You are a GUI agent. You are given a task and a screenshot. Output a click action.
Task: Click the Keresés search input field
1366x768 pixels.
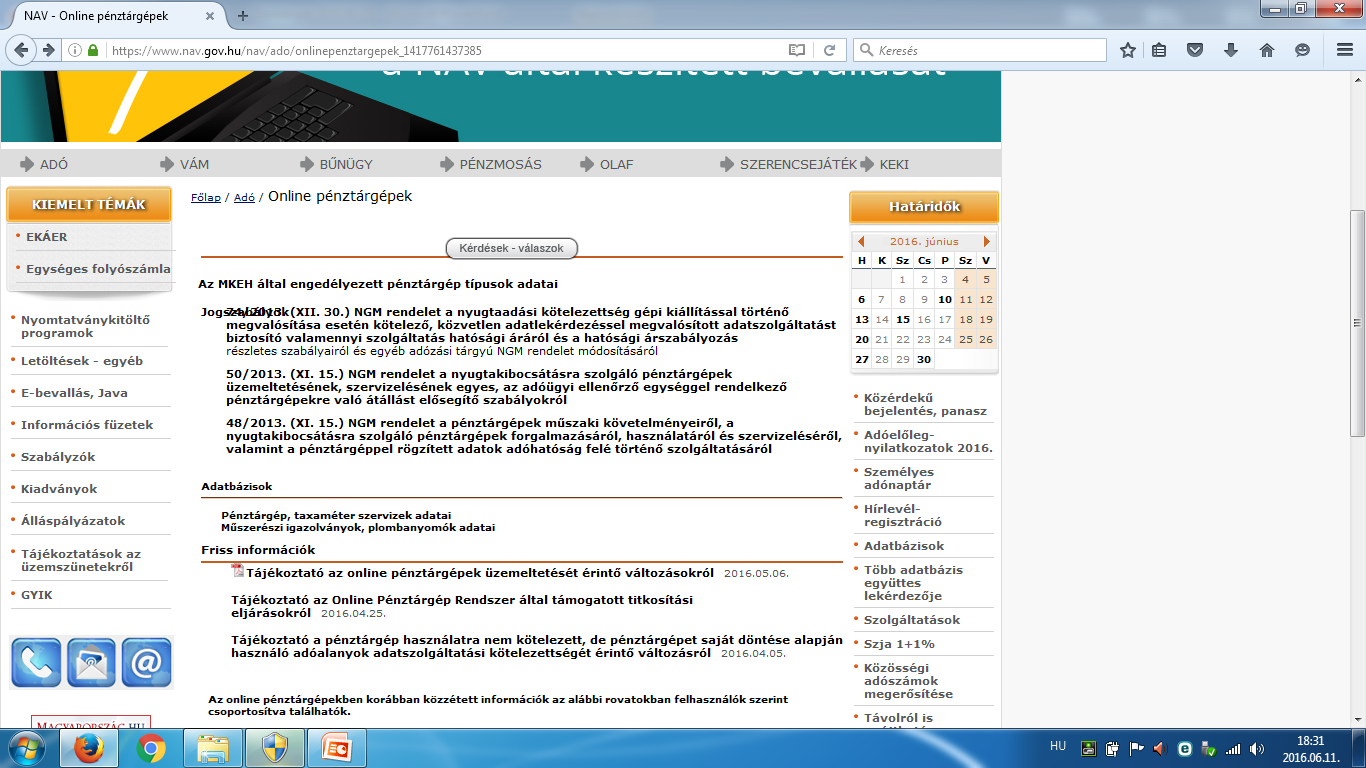click(980, 50)
